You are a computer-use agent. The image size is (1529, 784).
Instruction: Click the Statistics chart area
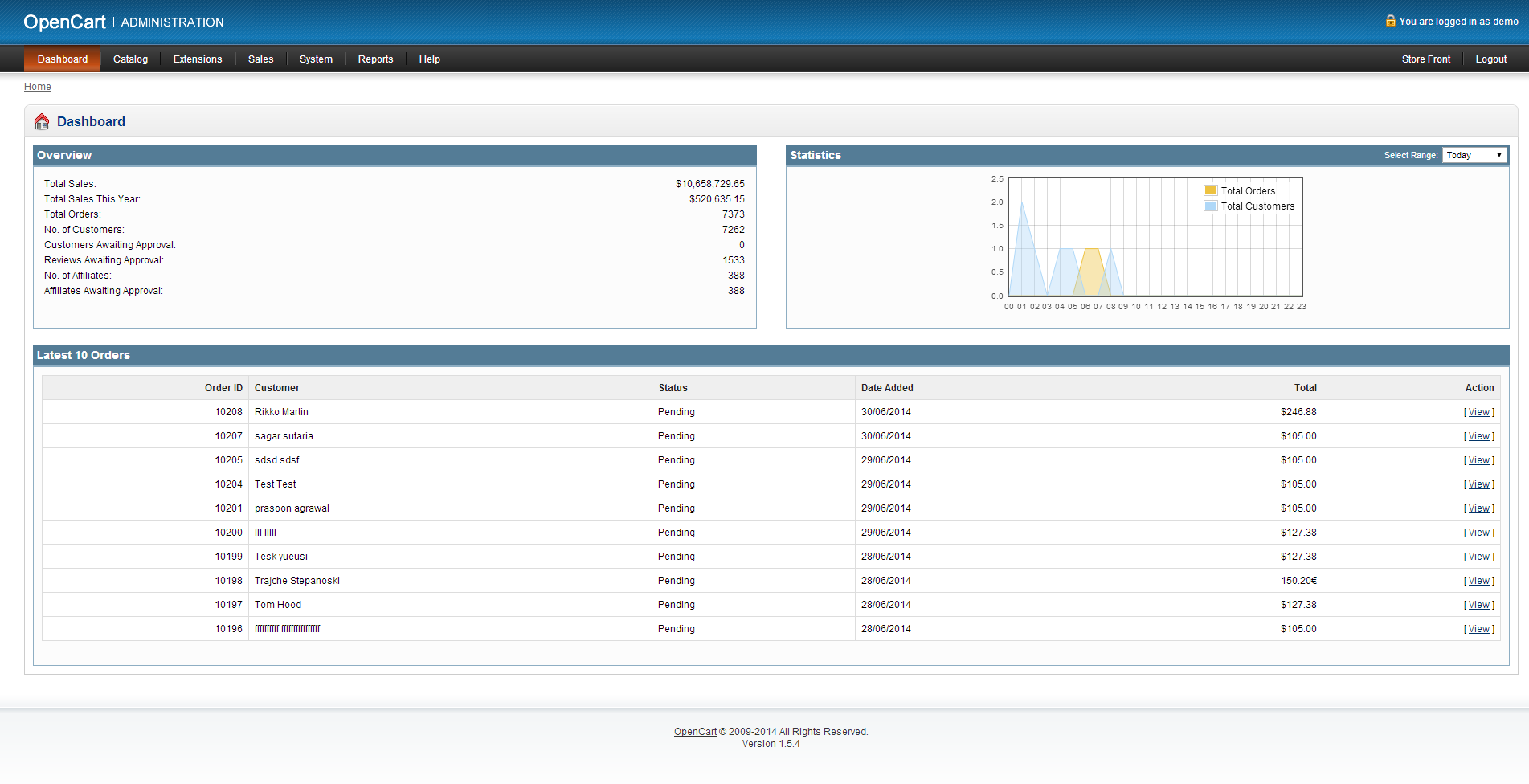pyautogui.click(x=1155, y=237)
